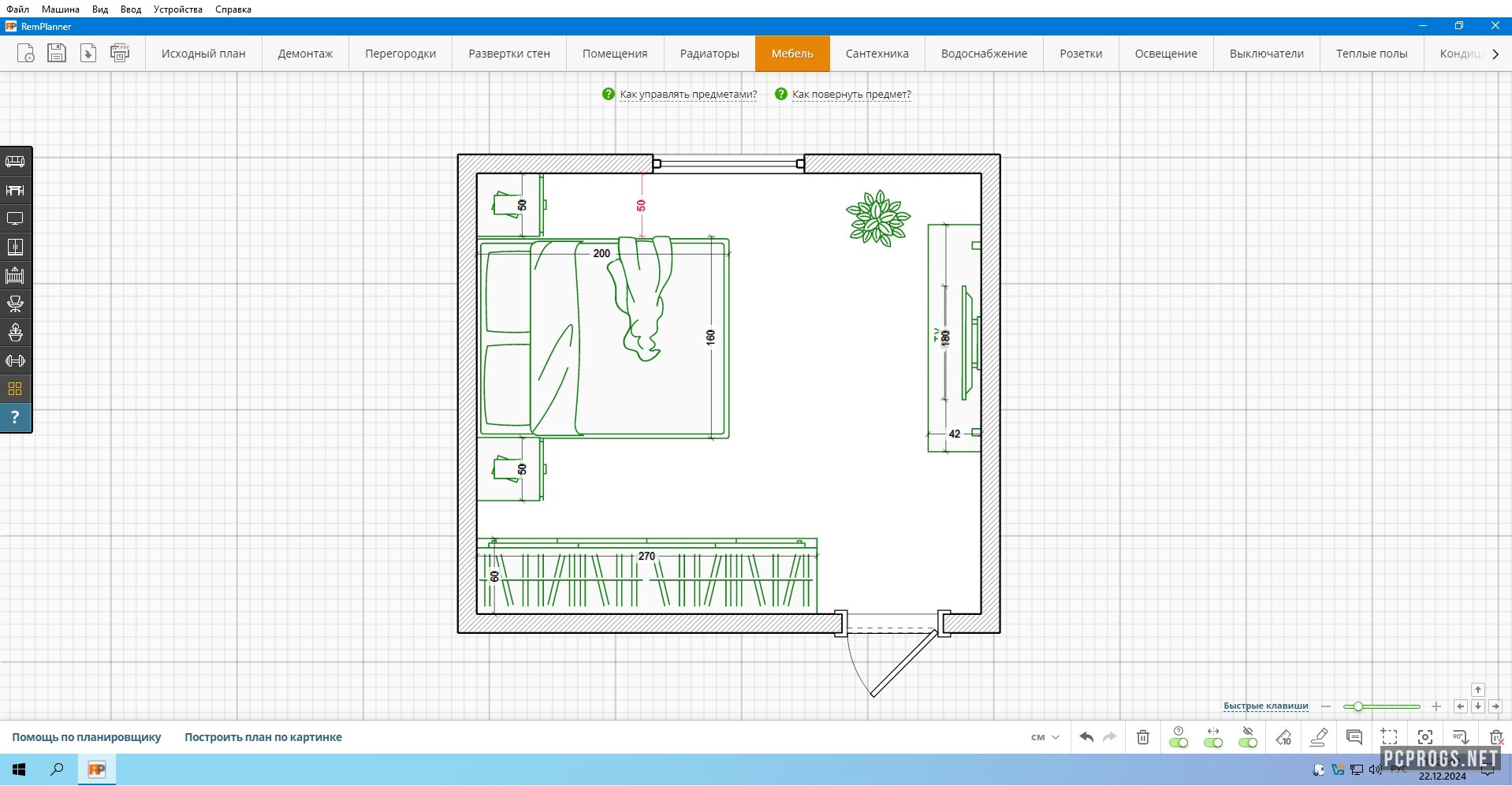Switch to the Сантехника tab

pos(877,54)
